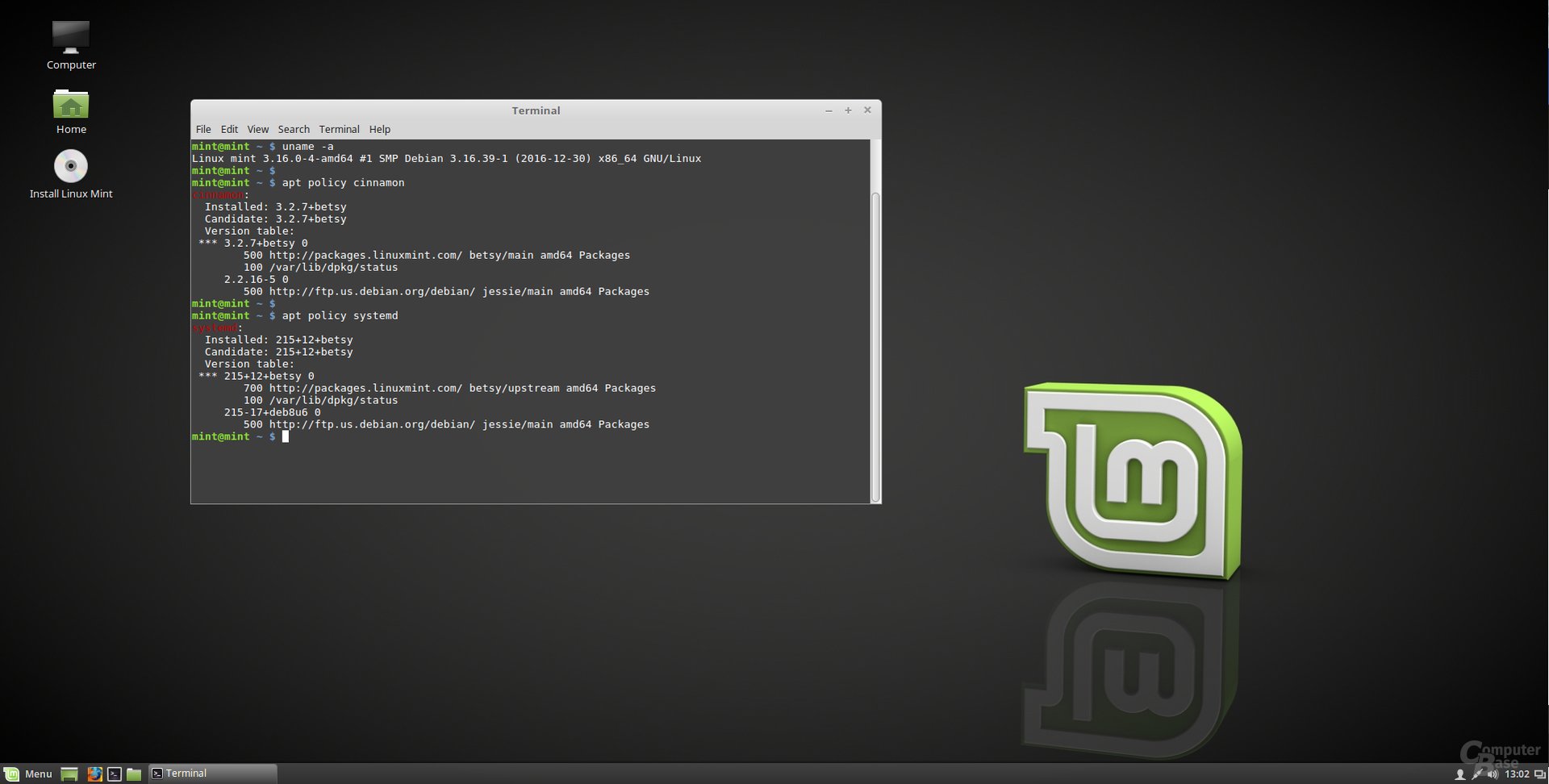Click the 'Linux mint 3.16.0-4-amd64' kernel output line

click(446, 159)
